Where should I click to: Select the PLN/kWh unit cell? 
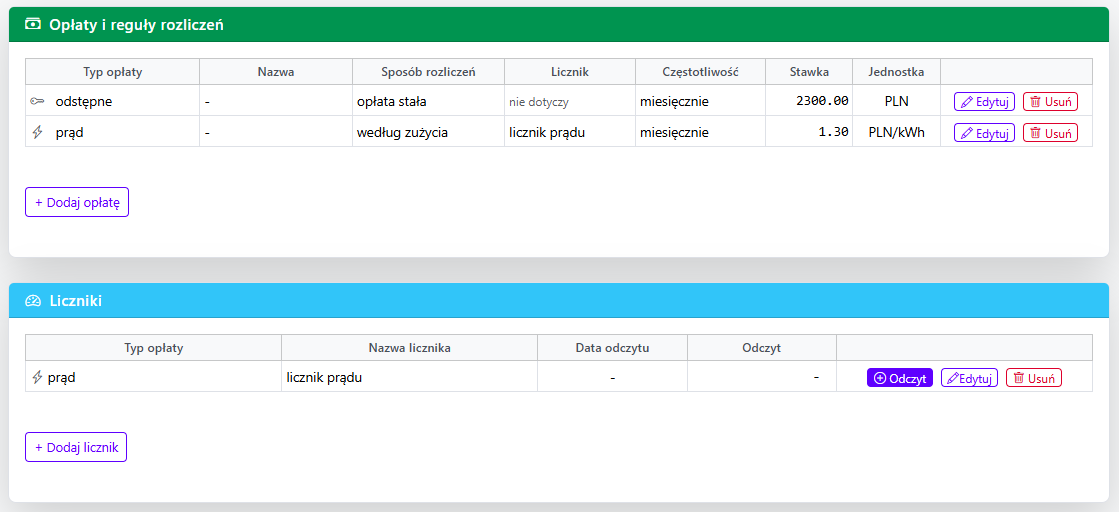pos(896,132)
